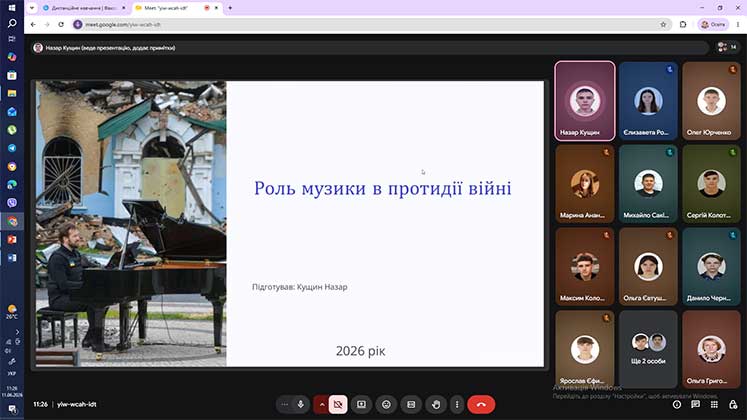Image resolution: width=747 pixels, height=420 pixels.
Task: Open a new browser tab
Action: point(230,8)
